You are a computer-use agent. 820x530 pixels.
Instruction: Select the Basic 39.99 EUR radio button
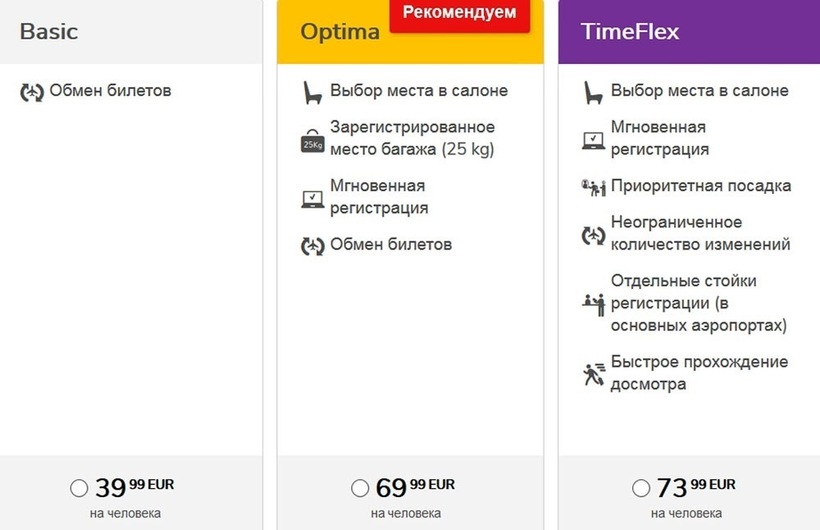pos(79,488)
